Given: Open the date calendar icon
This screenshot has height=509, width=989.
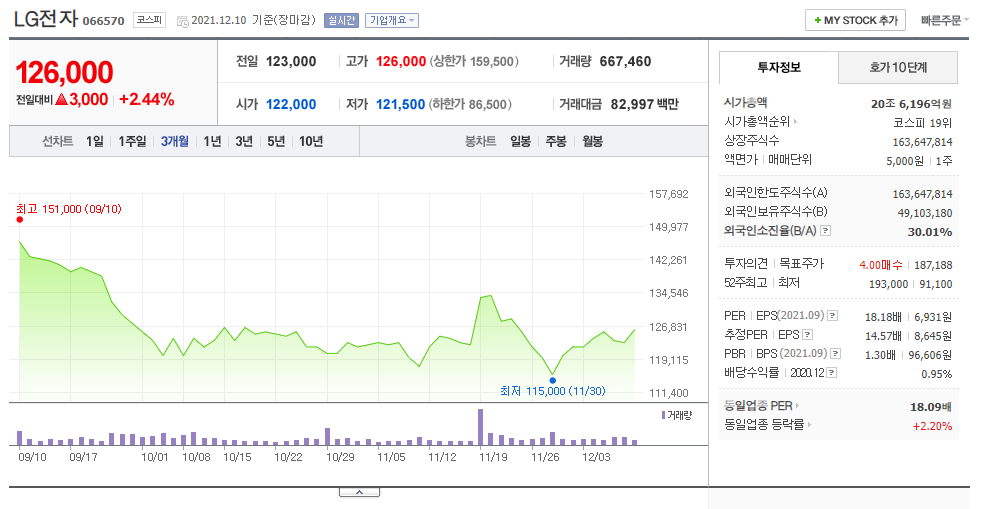Looking at the screenshot, I should pos(182,21).
